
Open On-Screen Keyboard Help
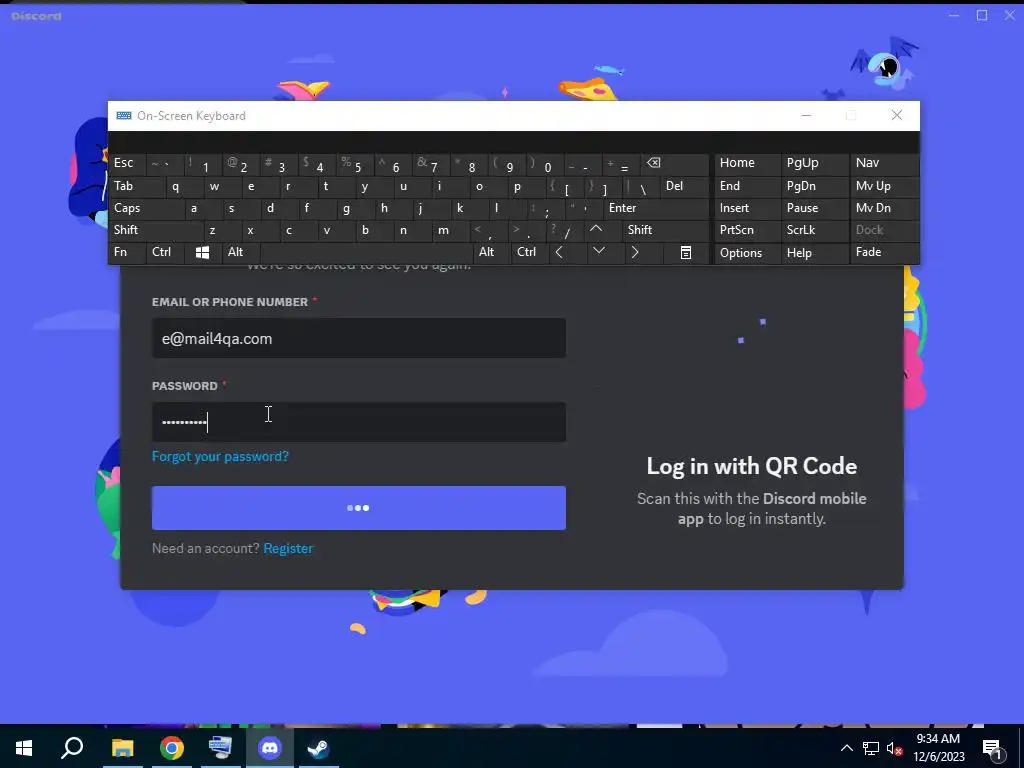click(814, 253)
